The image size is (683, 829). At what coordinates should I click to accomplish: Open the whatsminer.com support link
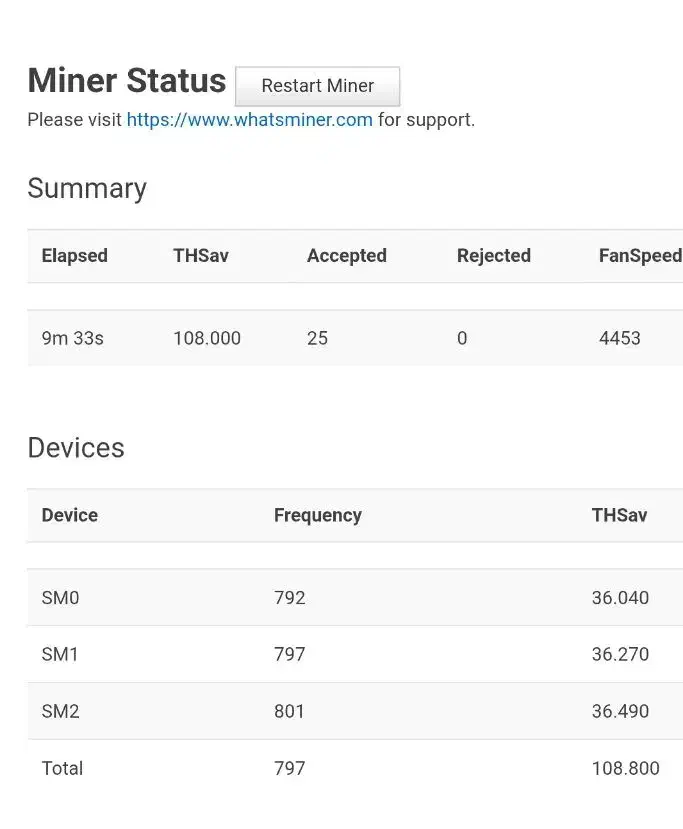(249, 120)
